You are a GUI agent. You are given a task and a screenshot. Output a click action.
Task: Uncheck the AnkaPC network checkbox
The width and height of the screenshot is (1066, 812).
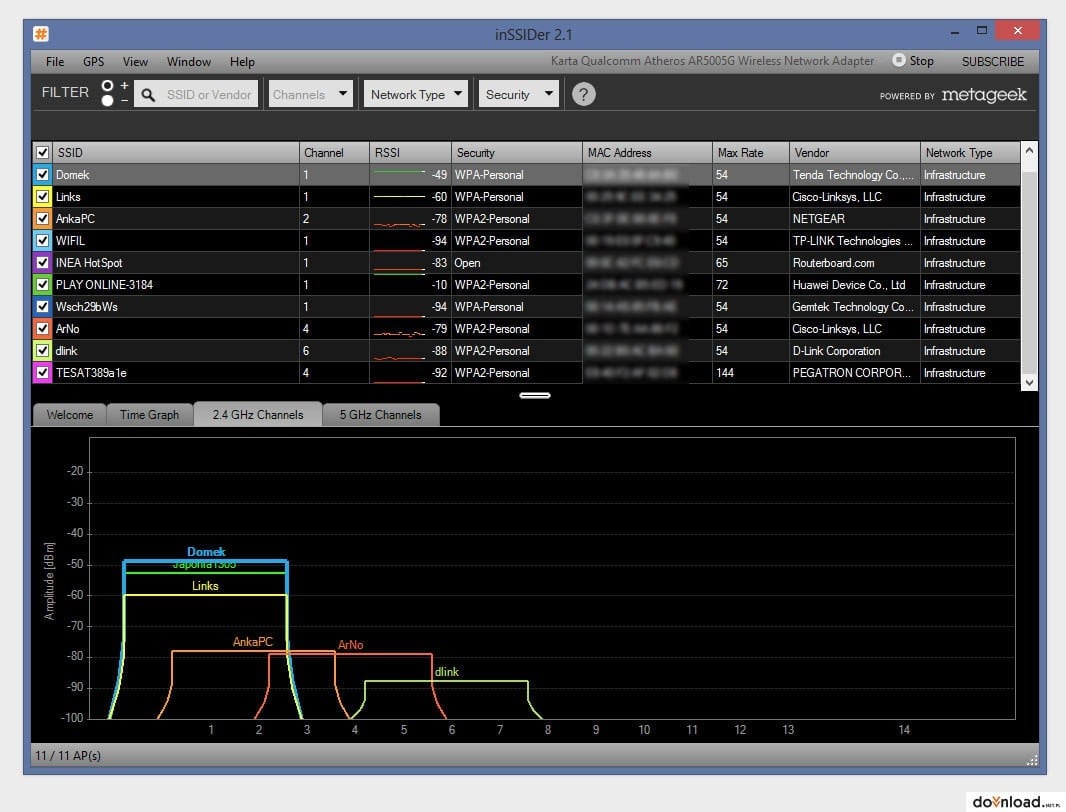(43, 218)
